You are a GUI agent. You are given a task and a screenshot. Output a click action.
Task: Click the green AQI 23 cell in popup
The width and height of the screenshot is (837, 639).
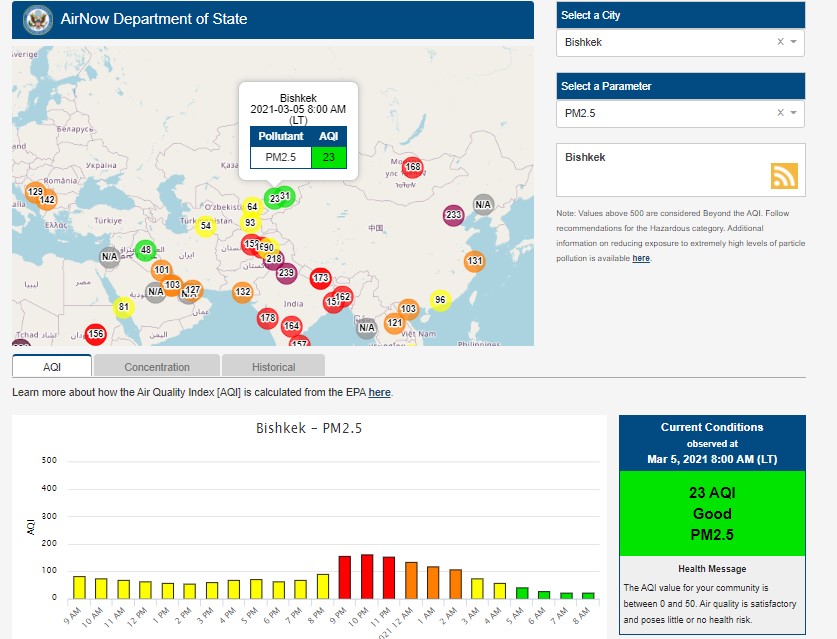(328, 157)
